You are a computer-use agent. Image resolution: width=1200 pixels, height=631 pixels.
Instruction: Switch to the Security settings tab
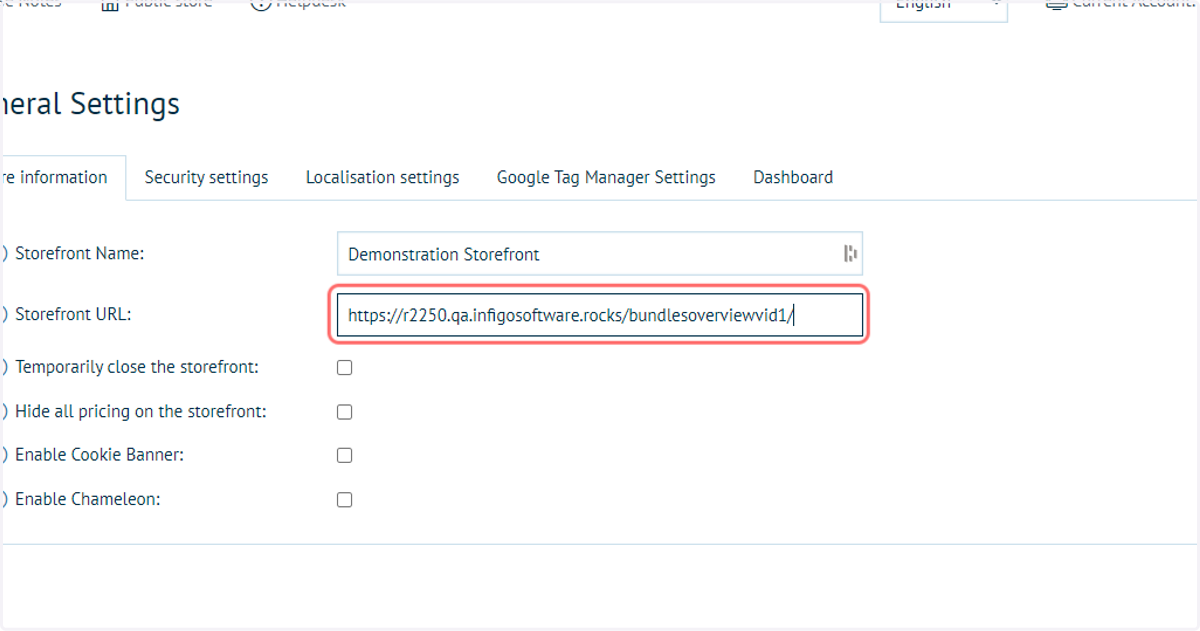206,178
